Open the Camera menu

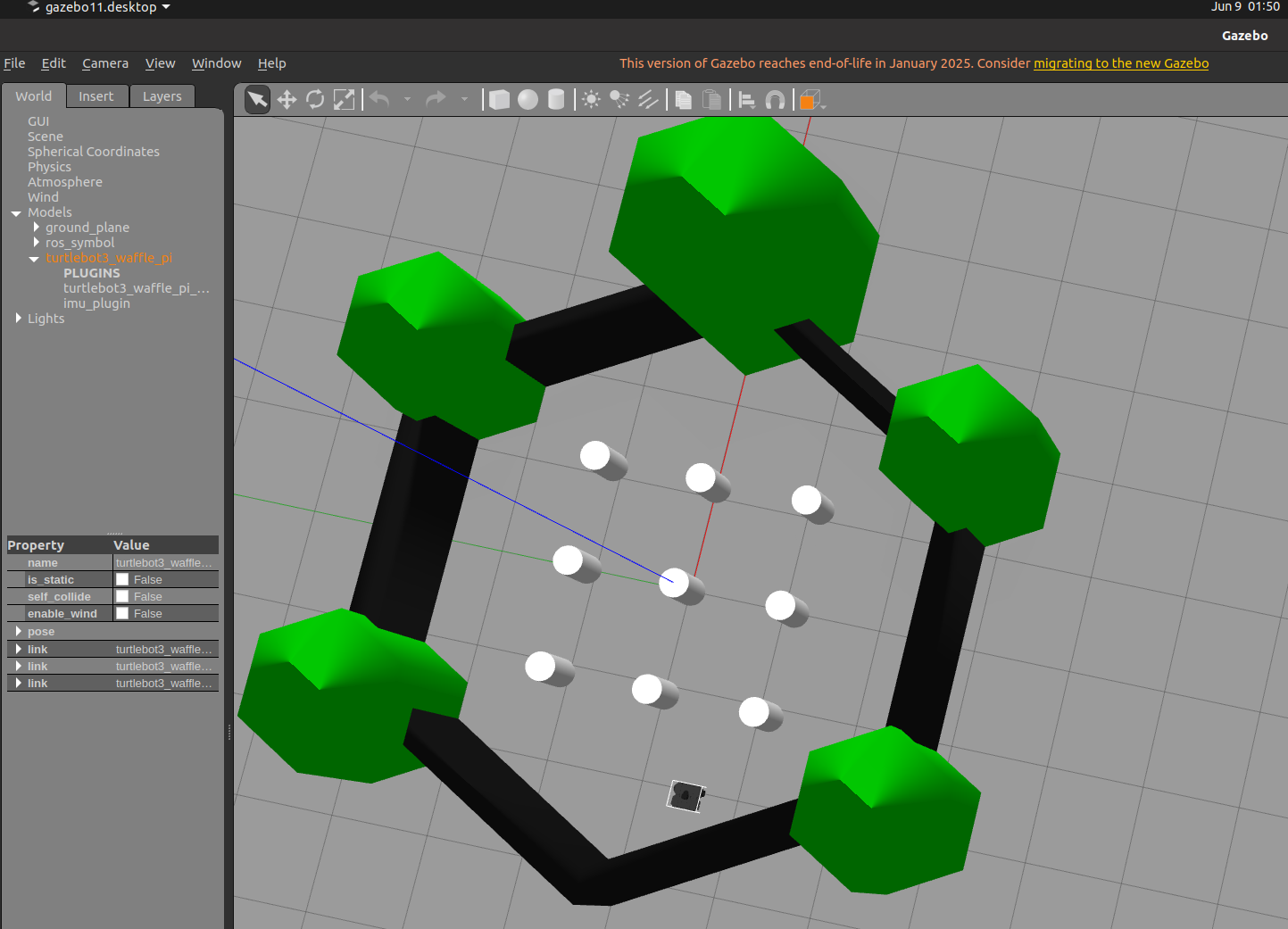(105, 63)
